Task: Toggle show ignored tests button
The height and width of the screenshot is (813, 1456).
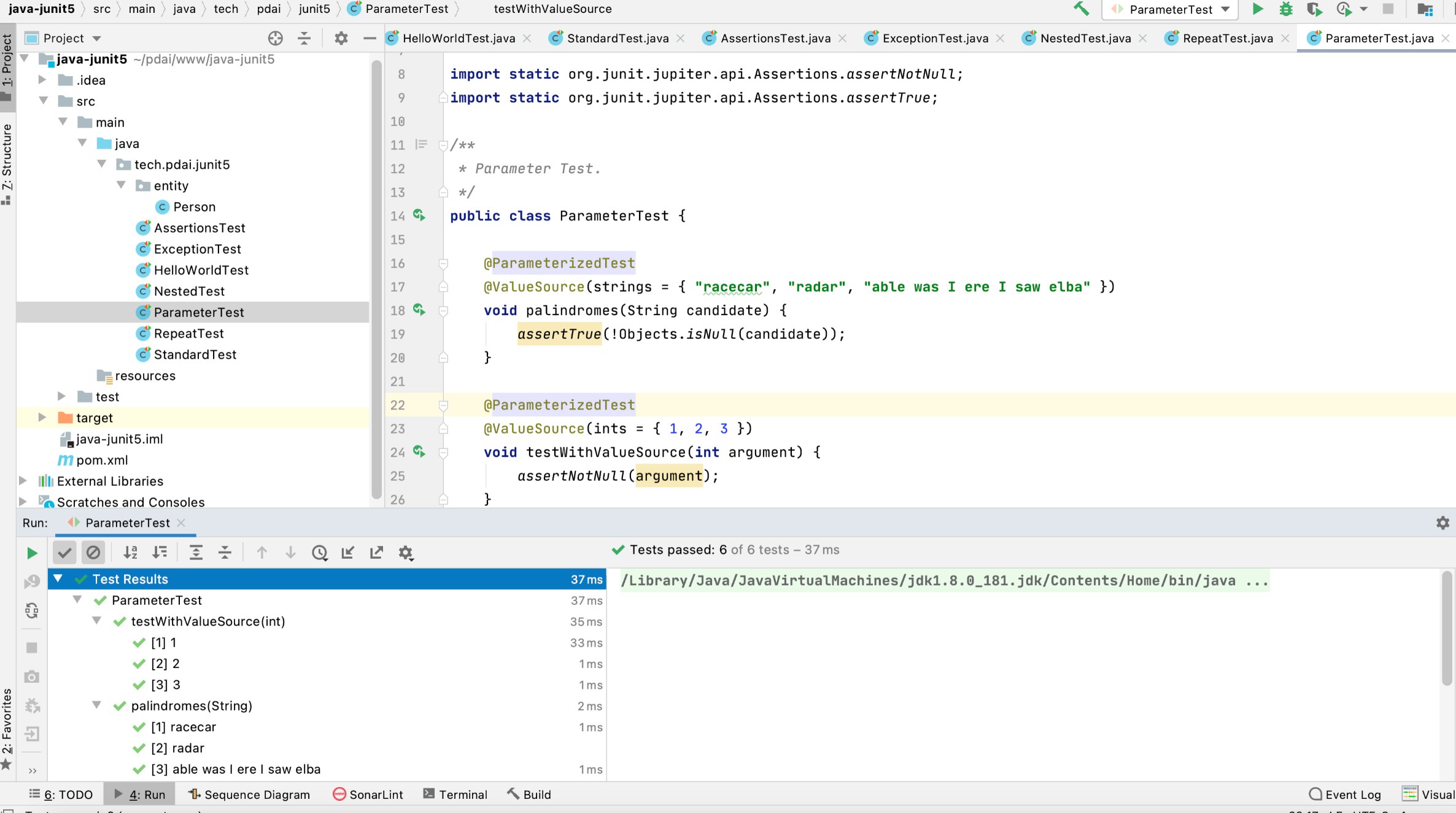Action: 93,553
